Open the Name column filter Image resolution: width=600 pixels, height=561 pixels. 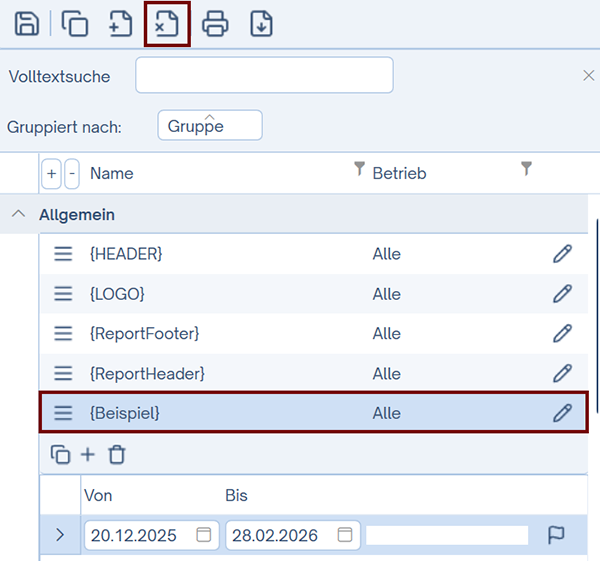(360, 170)
